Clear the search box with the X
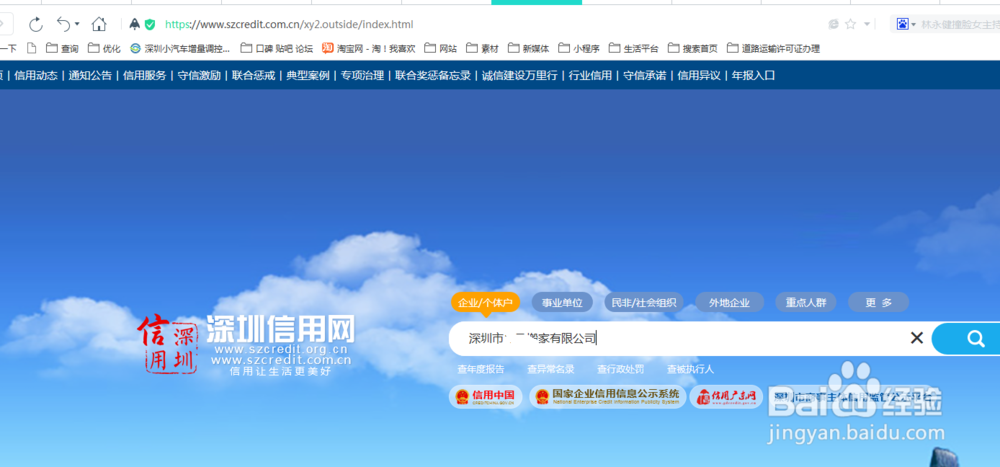This screenshot has width=1000, height=467. click(917, 338)
